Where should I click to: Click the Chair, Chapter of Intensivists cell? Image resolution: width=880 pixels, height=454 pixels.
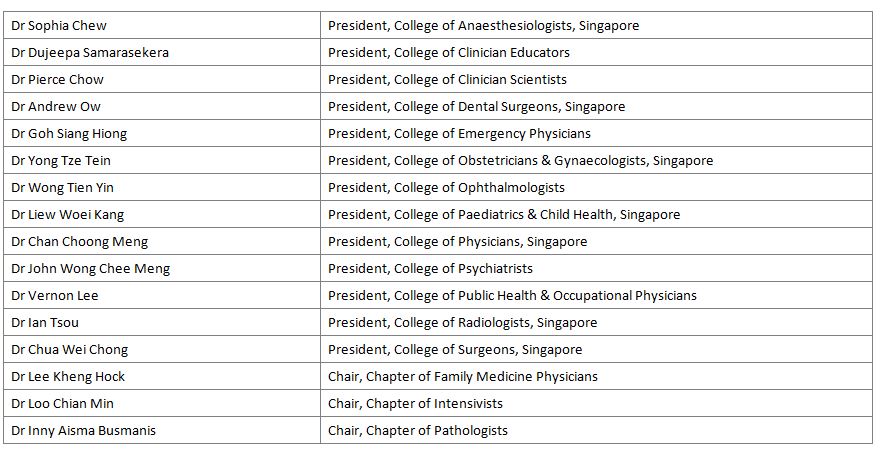415,403
